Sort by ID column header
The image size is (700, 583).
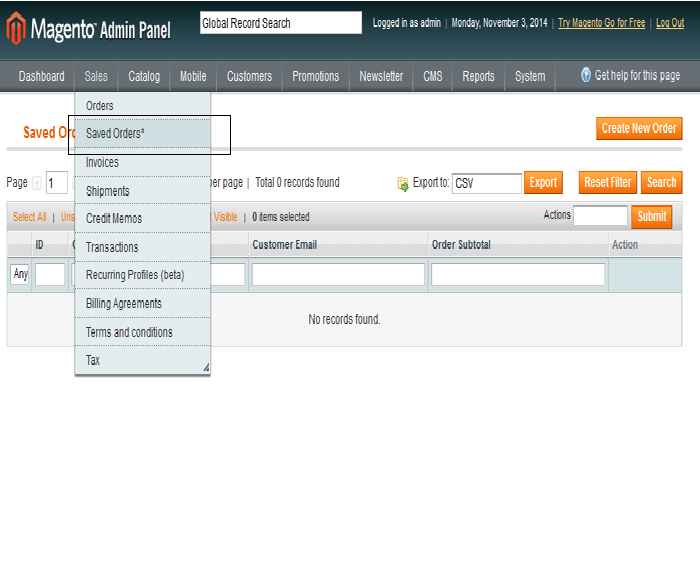pos(39,245)
